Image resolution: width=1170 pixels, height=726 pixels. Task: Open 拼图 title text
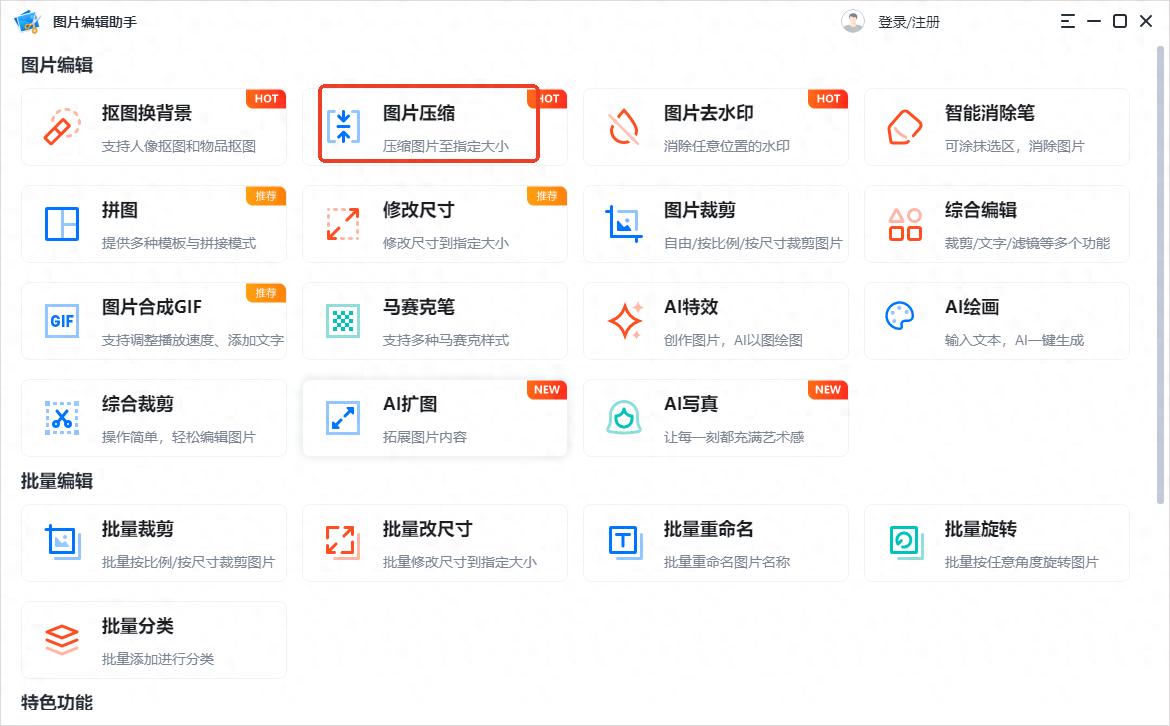click(x=120, y=210)
